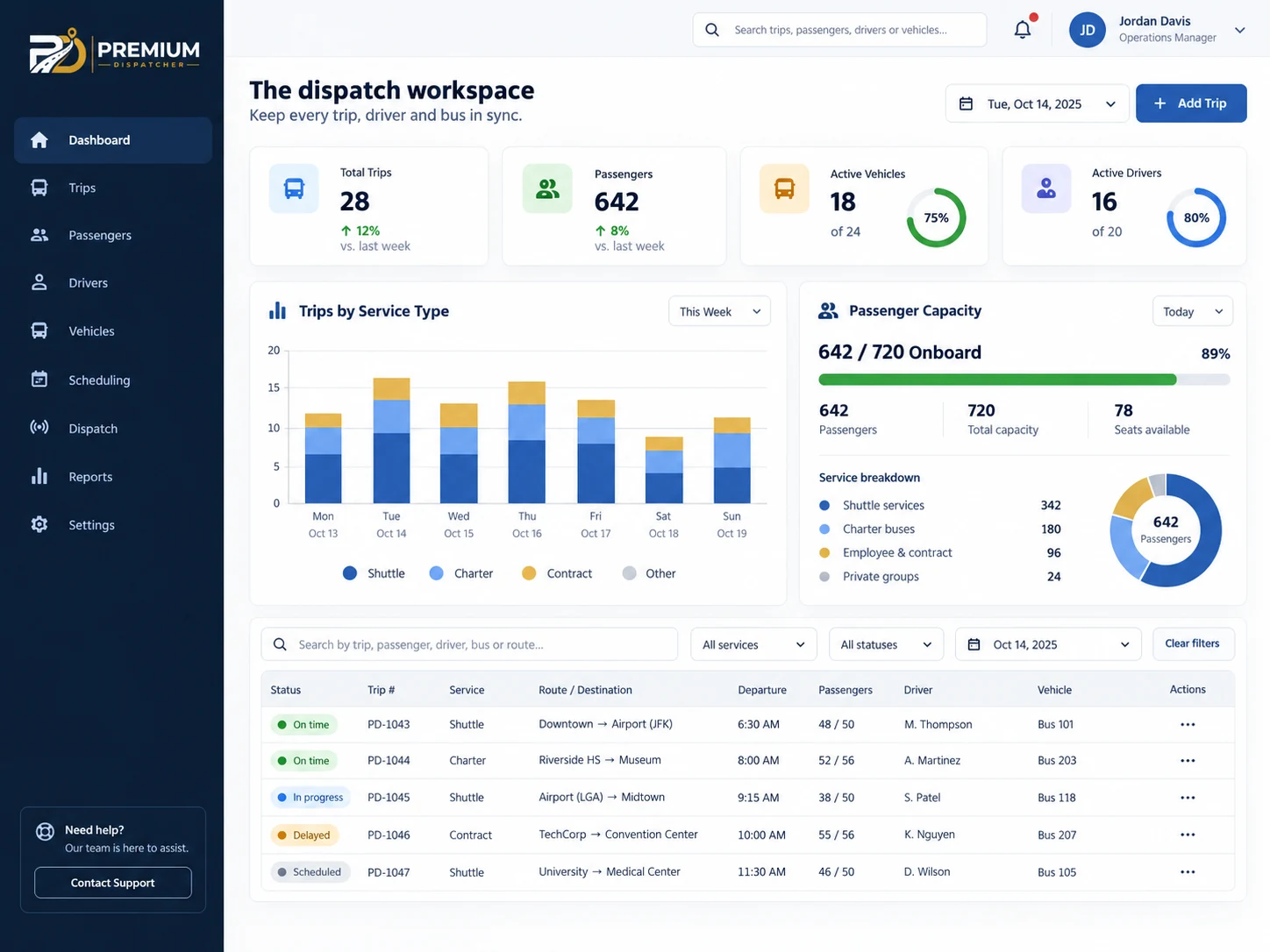Open the Passengers menu item

pyautogui.click(x=113, y=235)
